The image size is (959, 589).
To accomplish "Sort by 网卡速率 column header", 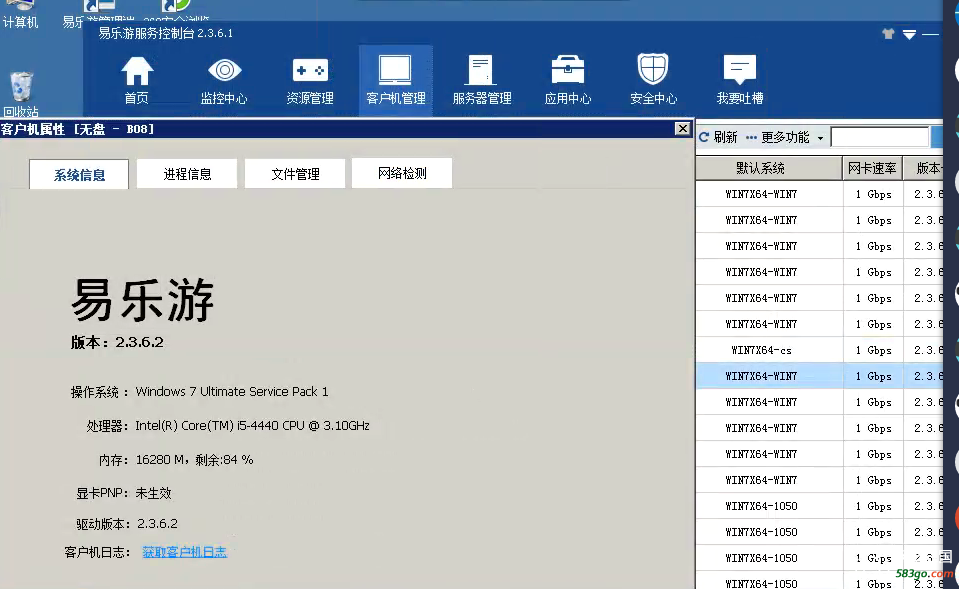I will [873, 168].
